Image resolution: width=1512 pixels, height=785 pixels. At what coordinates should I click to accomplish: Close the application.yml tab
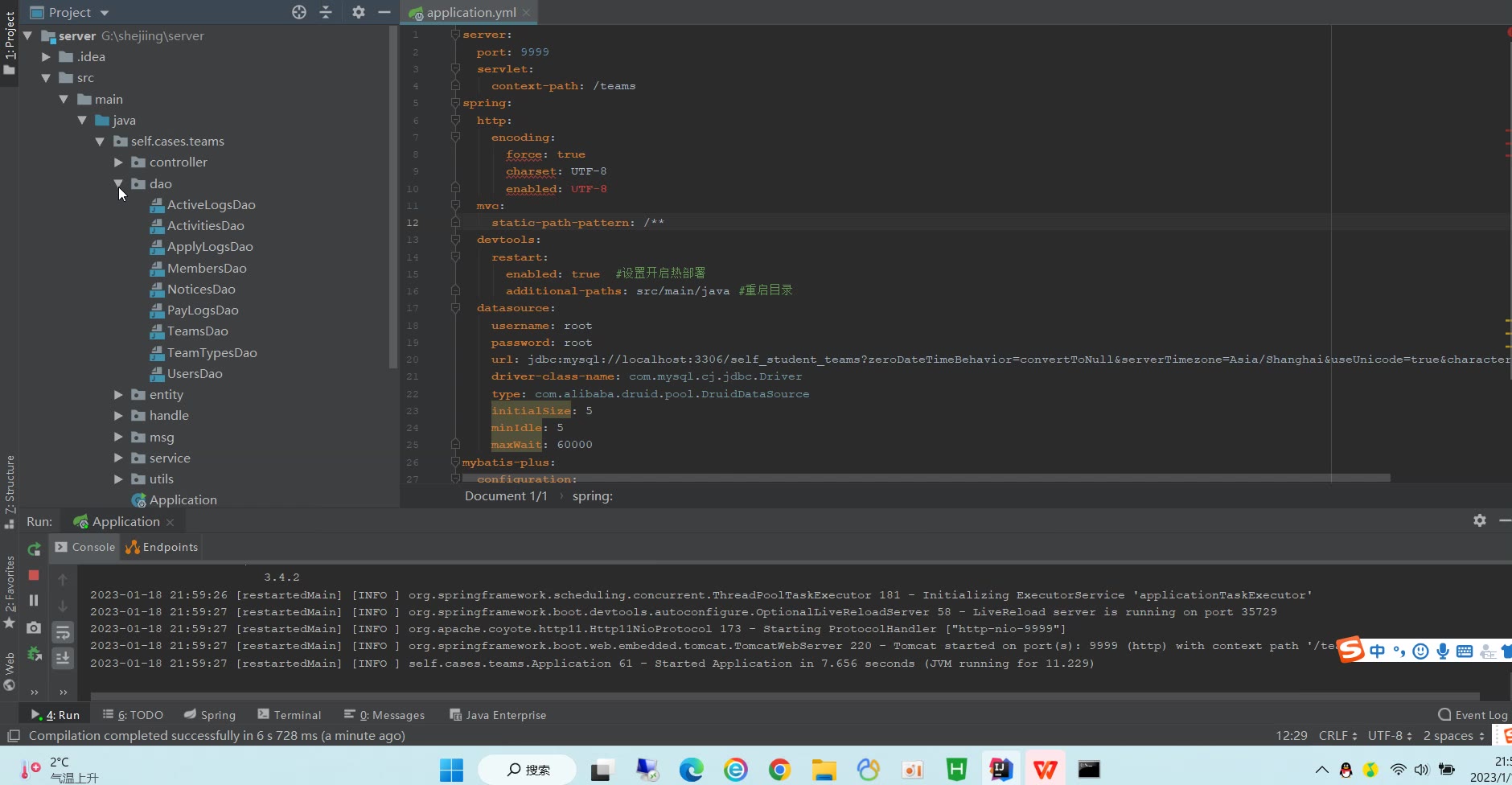pos(526,13)
